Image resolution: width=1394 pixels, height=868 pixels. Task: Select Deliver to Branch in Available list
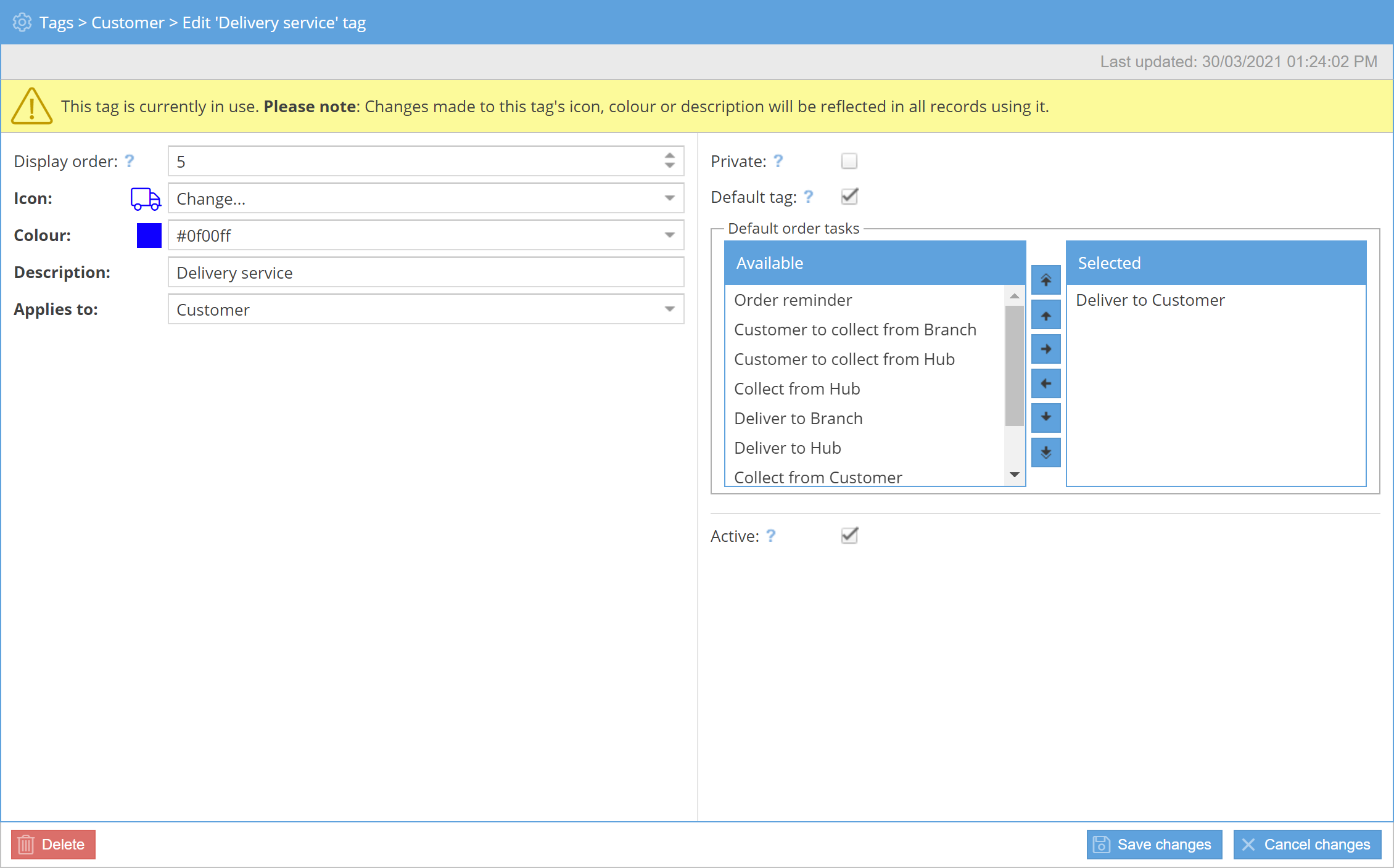(798, 418)
